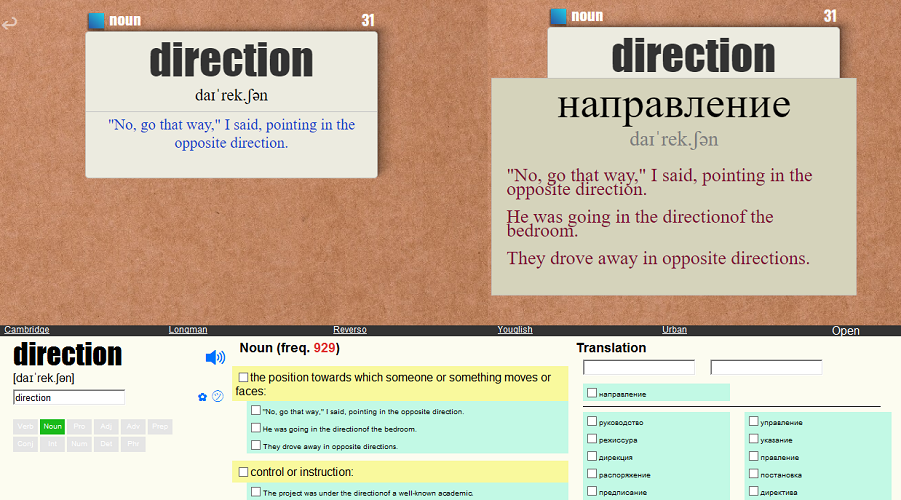This screenshot has height=500, width=901.
Task: Check 'They drove away in opposite directions' example
Action: 256,445
